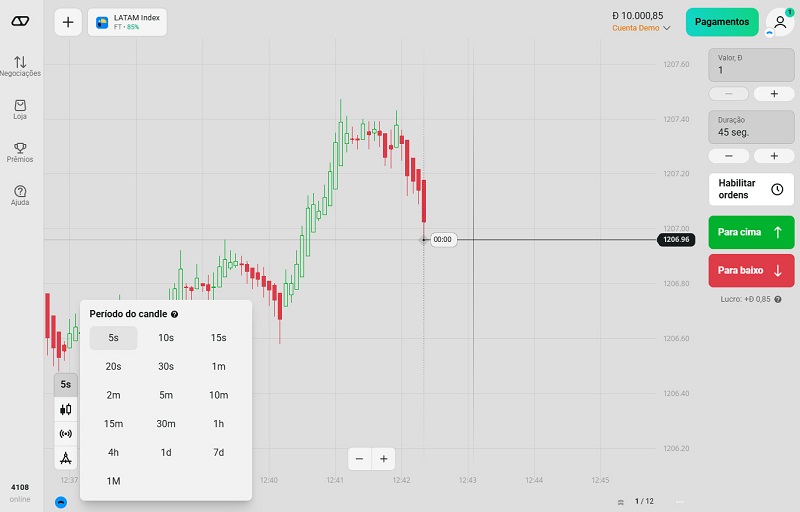Viewport: 800px width, 512px height.
Task: Select 30m candle period
Action: [166, 423]
